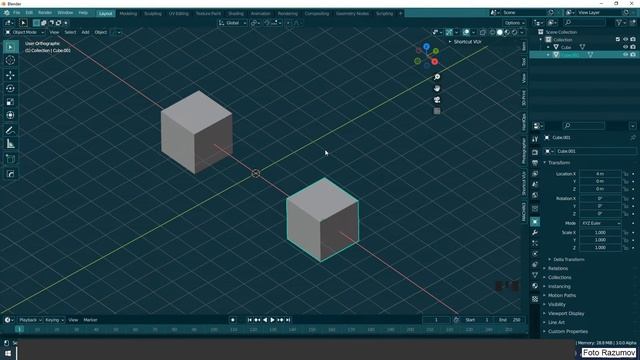The width and height of the screenshot is (640, 360).
Task: Open the View Layer properties tab
Action: [535, 174]
